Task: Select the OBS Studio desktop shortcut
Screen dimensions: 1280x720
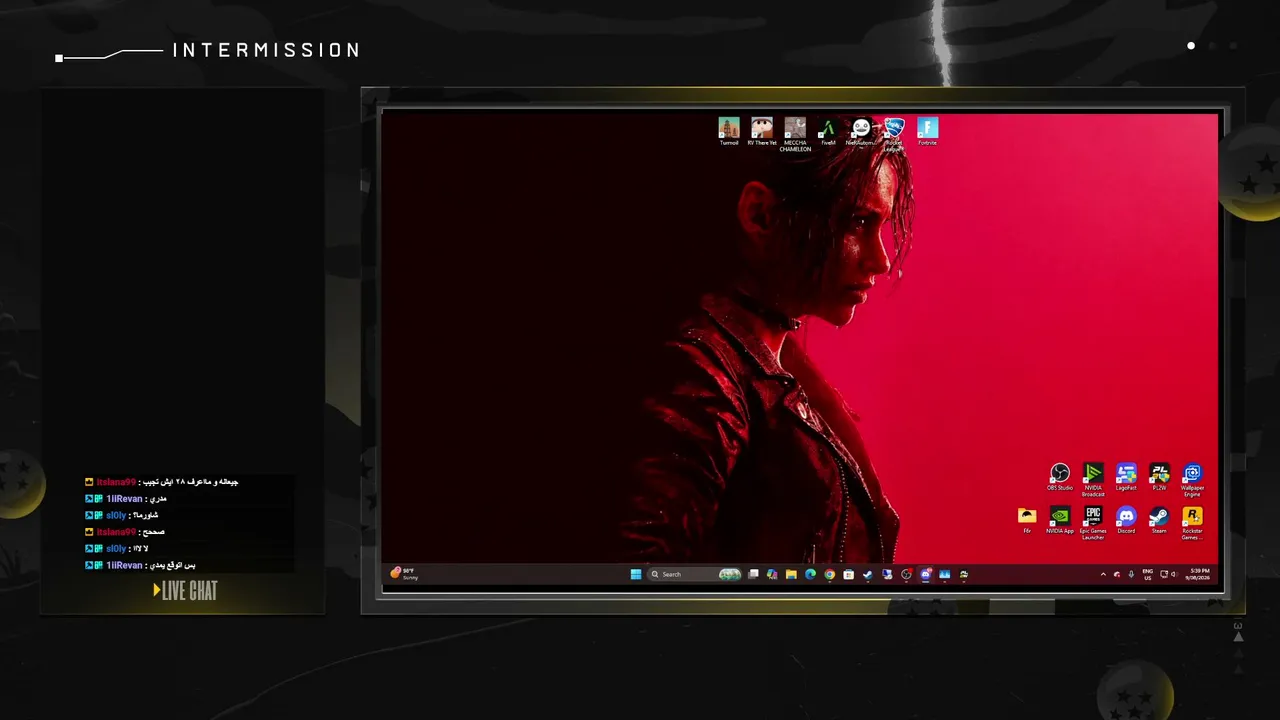Action: tap(1060, 477)
